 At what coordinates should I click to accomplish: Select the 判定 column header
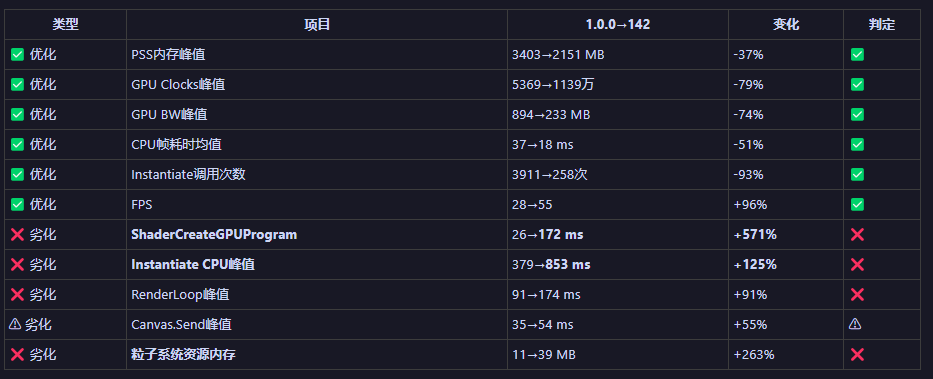point(881,24)
